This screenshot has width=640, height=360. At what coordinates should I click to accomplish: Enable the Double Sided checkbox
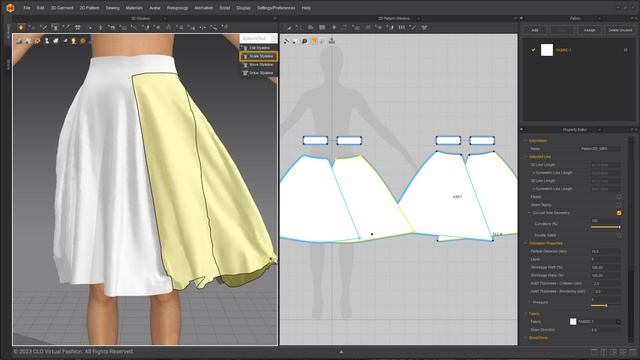pyautogui.click(x=619, y=236)
